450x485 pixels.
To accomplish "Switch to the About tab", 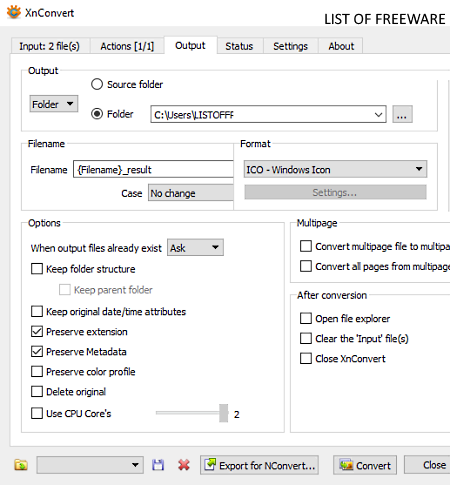I will 341,46.
